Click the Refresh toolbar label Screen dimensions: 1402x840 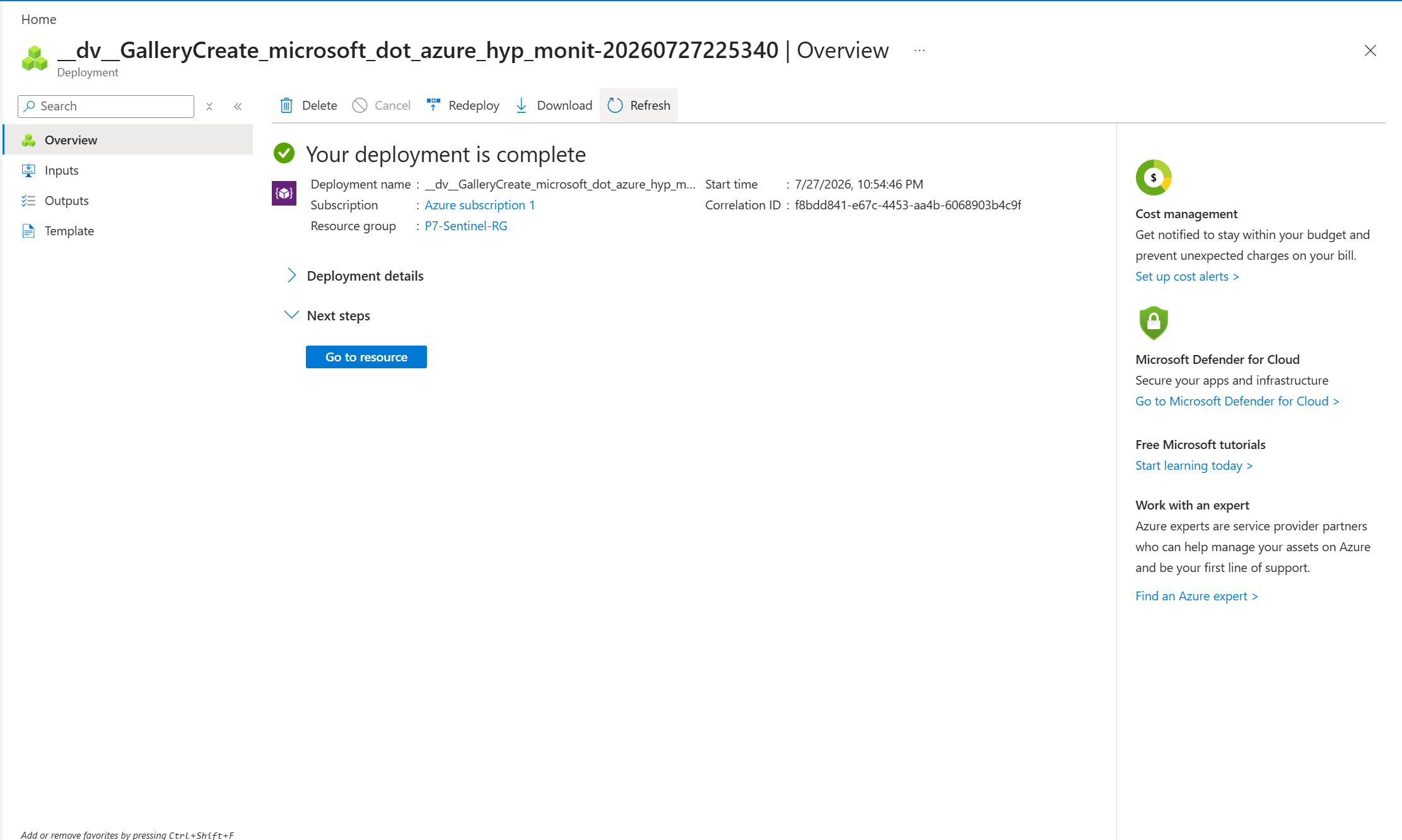click(x=650, y=105)
